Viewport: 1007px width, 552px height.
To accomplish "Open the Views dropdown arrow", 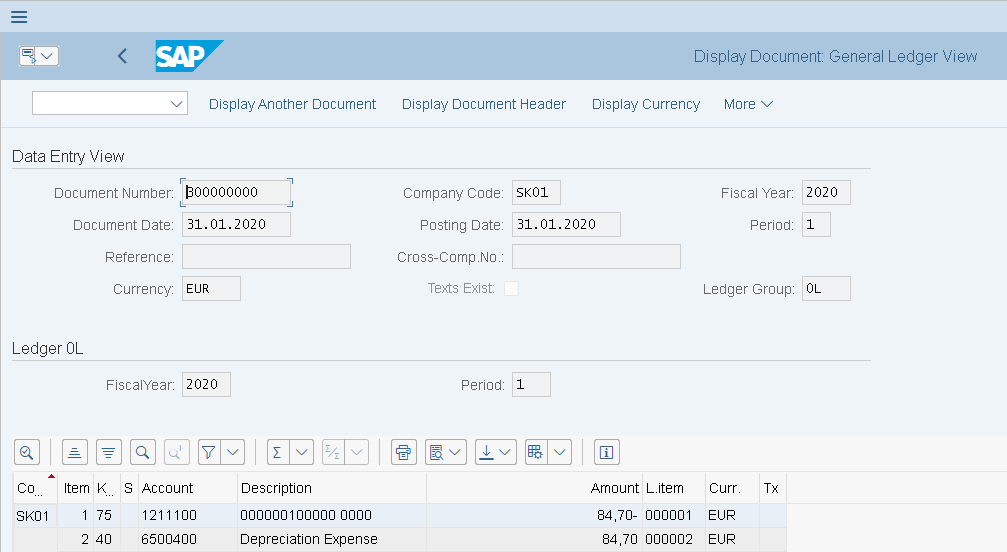I will [455, 452].
